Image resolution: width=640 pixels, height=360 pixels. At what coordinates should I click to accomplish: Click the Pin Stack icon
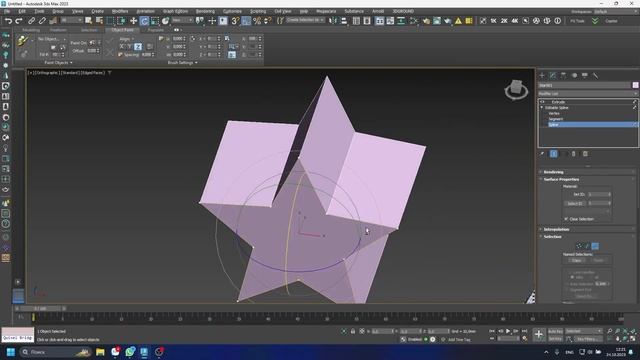pyautogui.click(x=542, y=154)
